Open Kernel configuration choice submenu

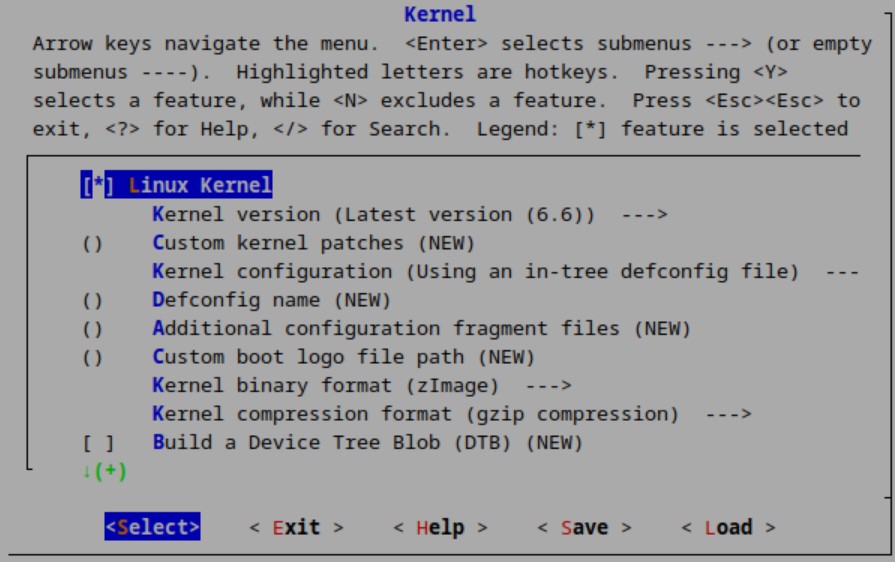(475, 272)
